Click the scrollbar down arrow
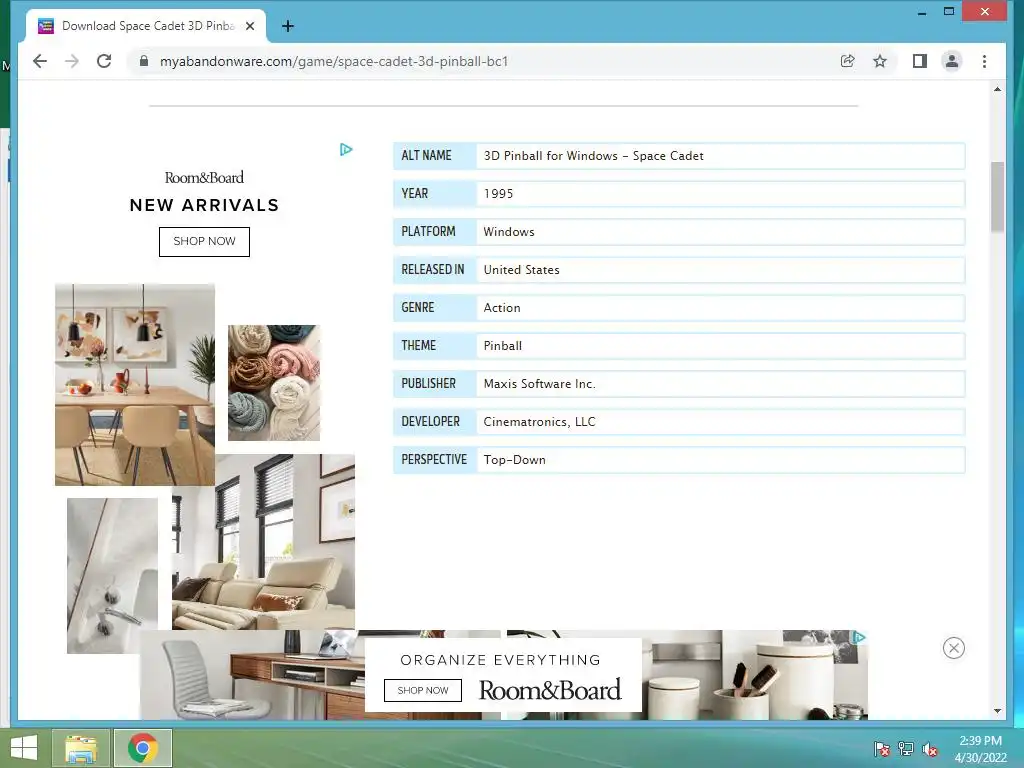The image size is (1024, 768). click(x=997, y=711)
